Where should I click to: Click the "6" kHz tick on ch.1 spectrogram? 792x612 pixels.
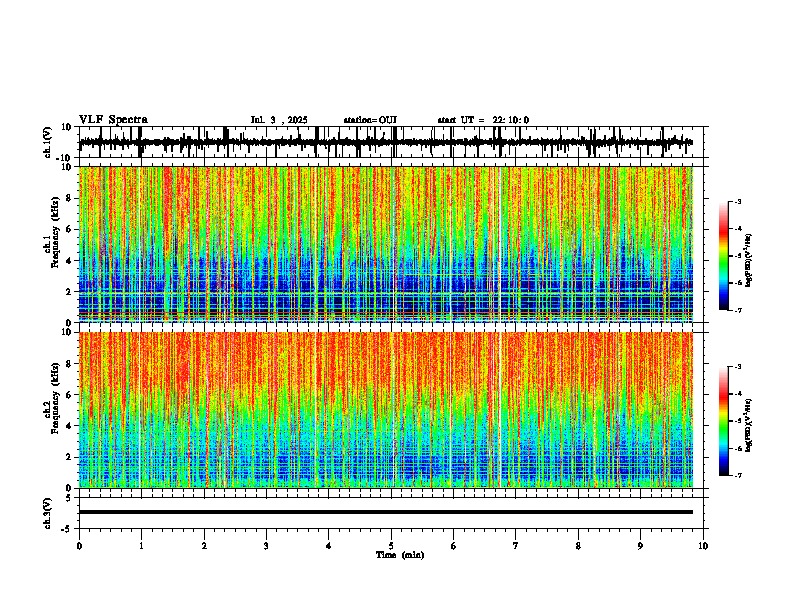(70, 229)
